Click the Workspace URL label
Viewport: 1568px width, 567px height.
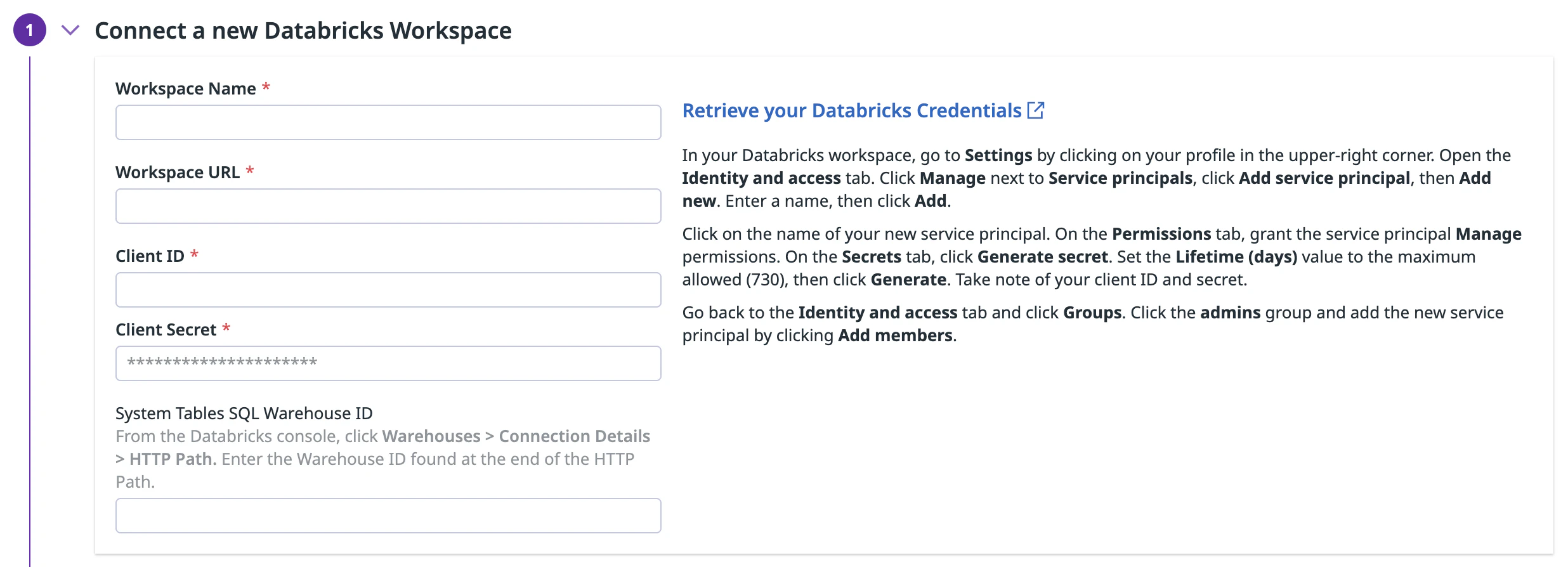click(x=177, y=173)
